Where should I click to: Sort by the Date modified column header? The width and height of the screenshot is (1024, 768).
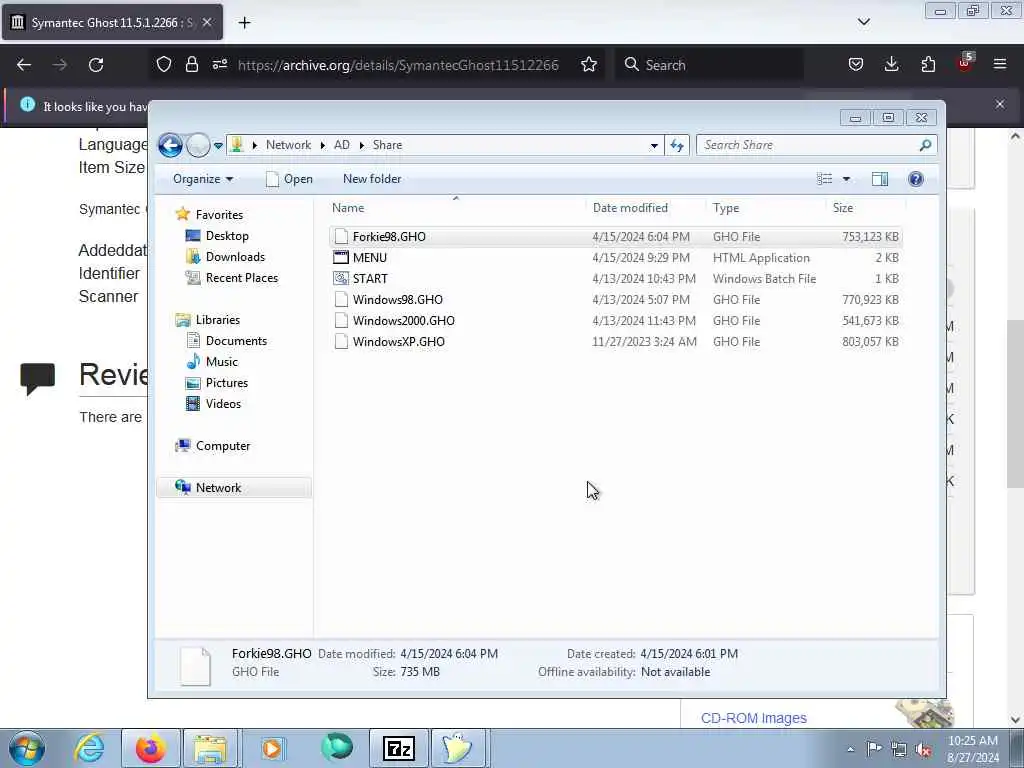point(646,208)
